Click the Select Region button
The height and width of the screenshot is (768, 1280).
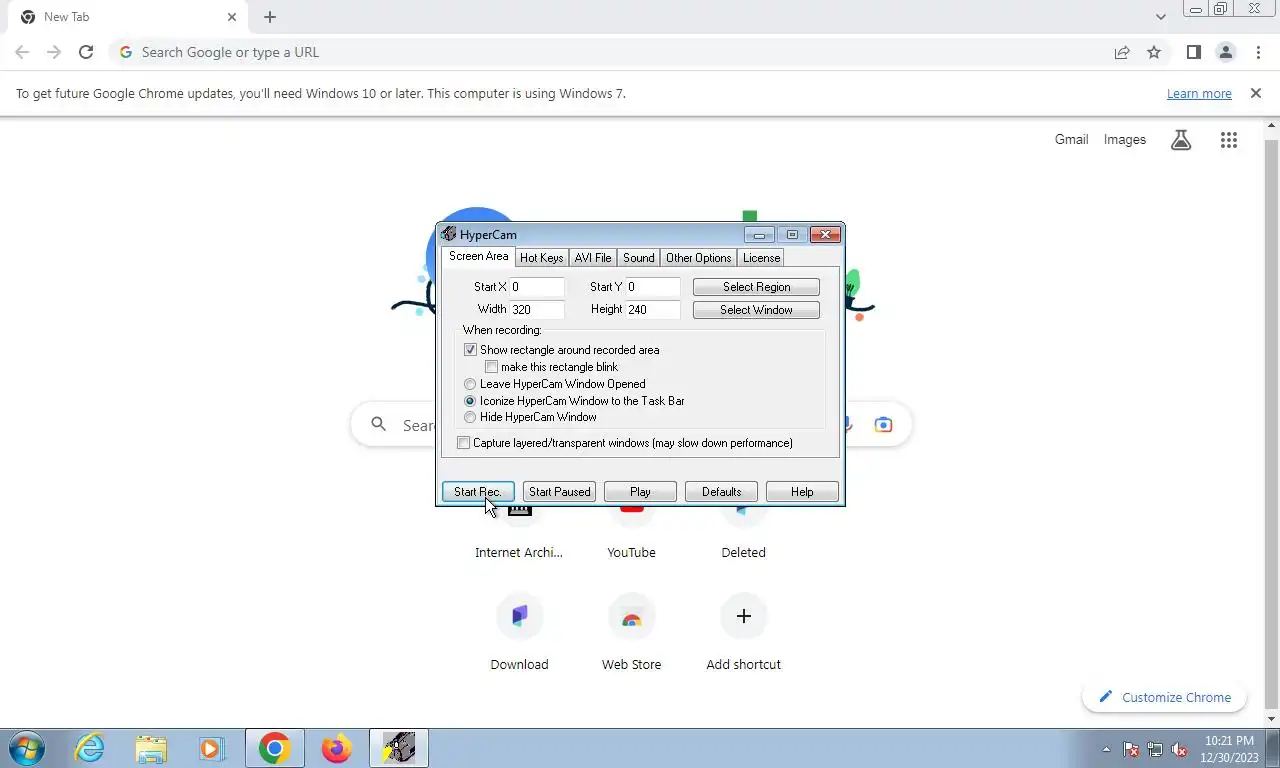756,287
